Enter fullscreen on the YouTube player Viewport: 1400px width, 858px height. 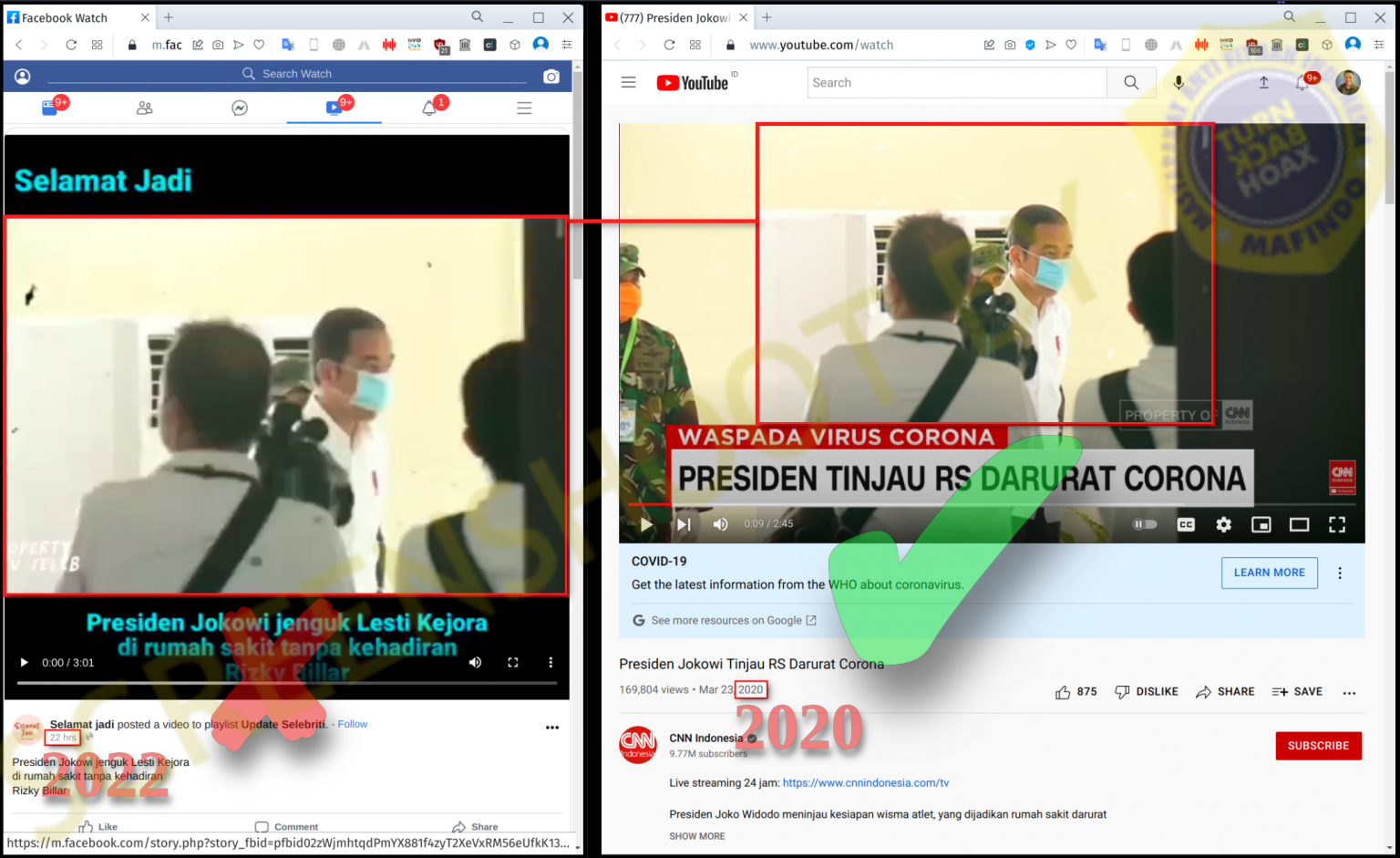tap(1336, 524)
